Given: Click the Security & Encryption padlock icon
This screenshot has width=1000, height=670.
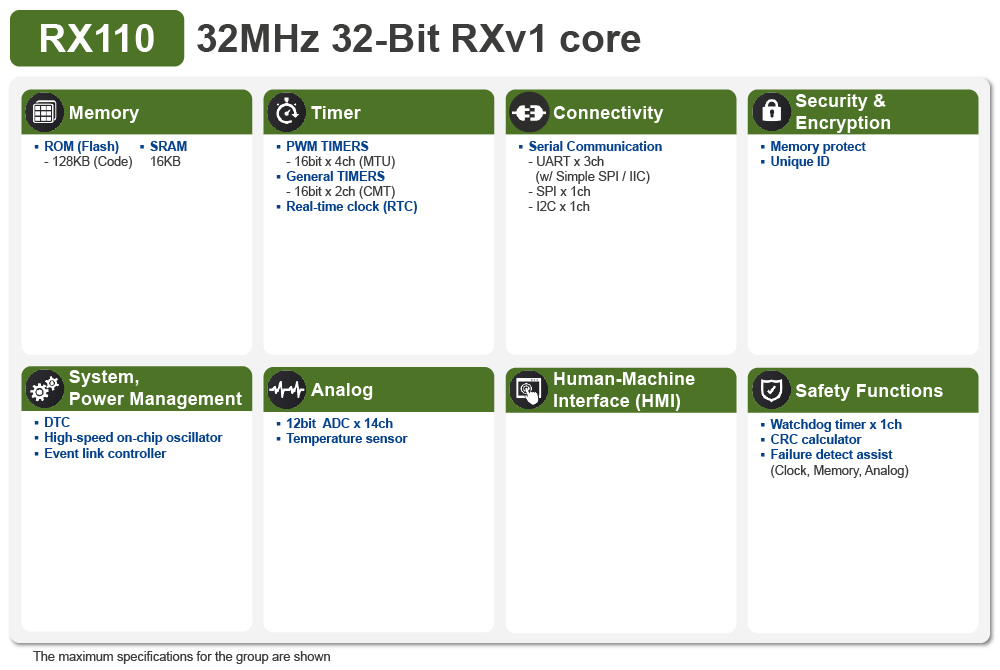Looking at the screenshot, I should point(771,111).
